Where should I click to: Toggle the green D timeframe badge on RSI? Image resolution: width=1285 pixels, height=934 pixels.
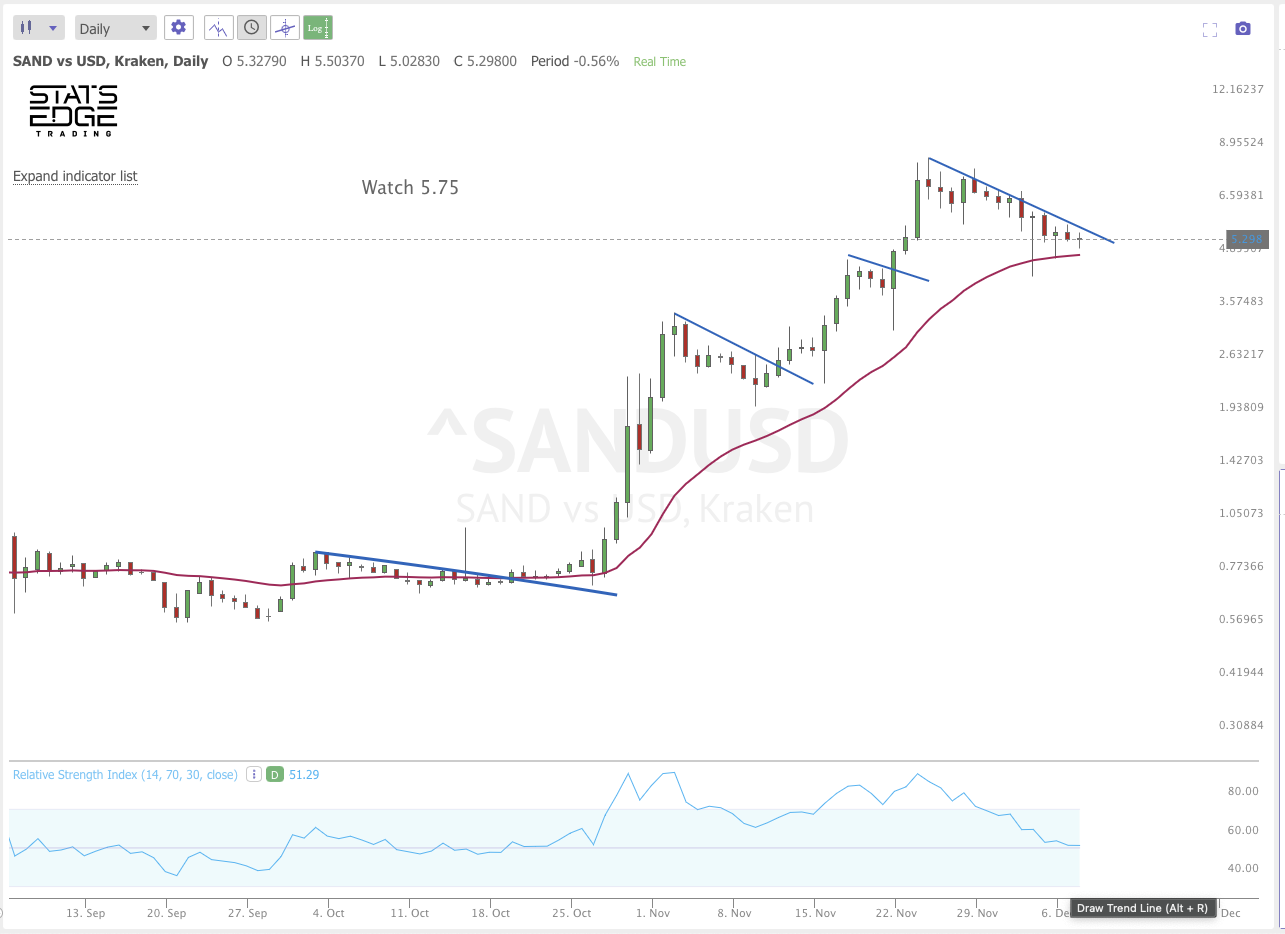[x=274, y=774]
